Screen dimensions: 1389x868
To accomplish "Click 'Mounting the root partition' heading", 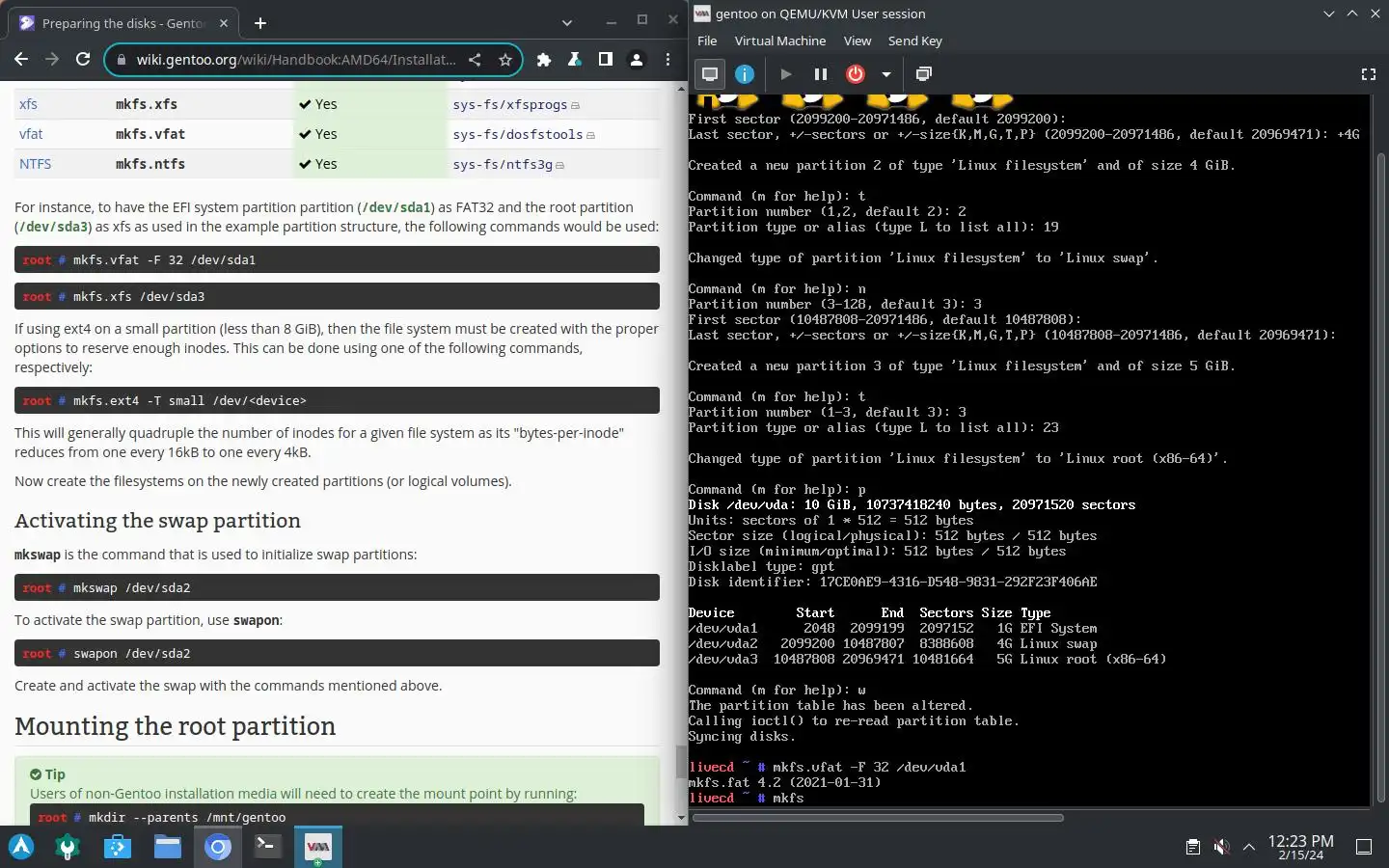I will [x=175, y=726].
